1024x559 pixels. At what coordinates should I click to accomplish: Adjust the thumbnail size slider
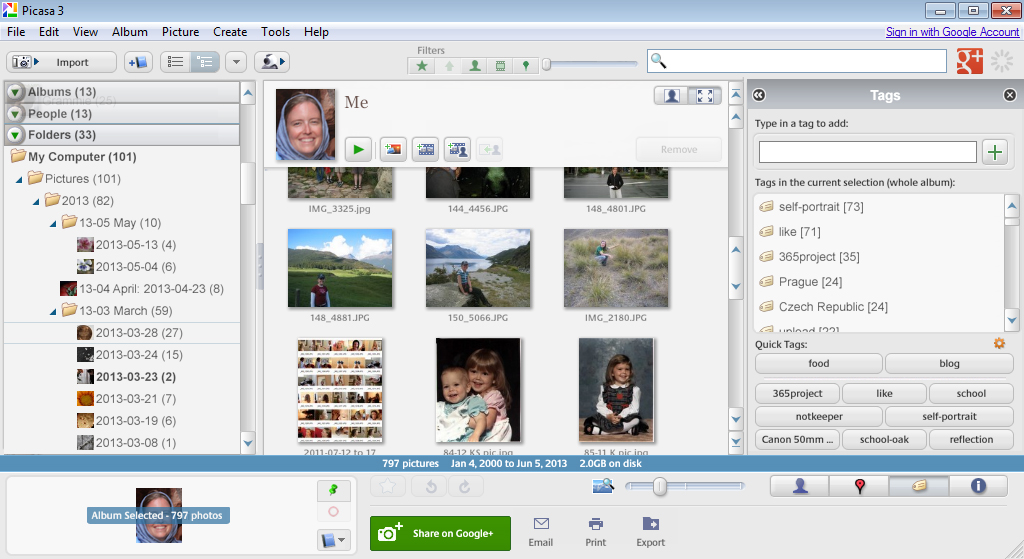(660, 487)
